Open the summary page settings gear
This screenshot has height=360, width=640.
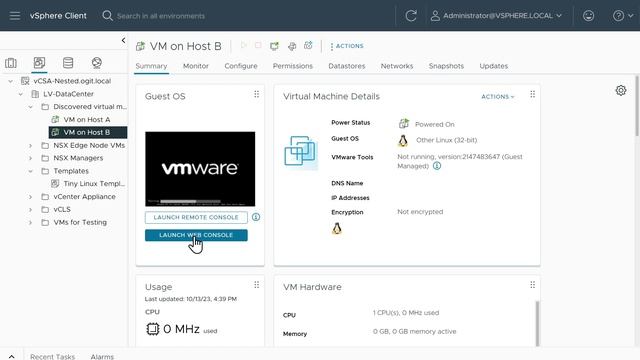click(x=621, y=90)
